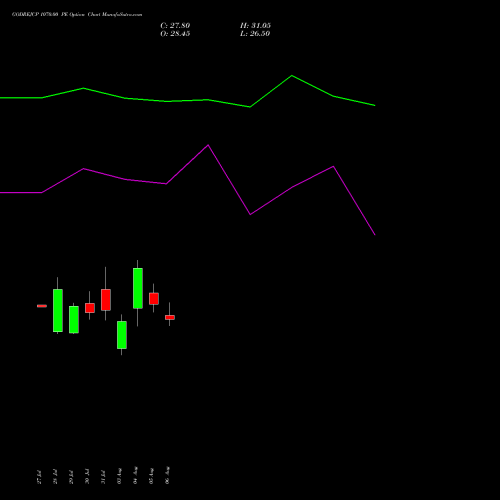Select the 31 Jul date label
Viewport: 500px width, 500px height.
tap(103, 477)
